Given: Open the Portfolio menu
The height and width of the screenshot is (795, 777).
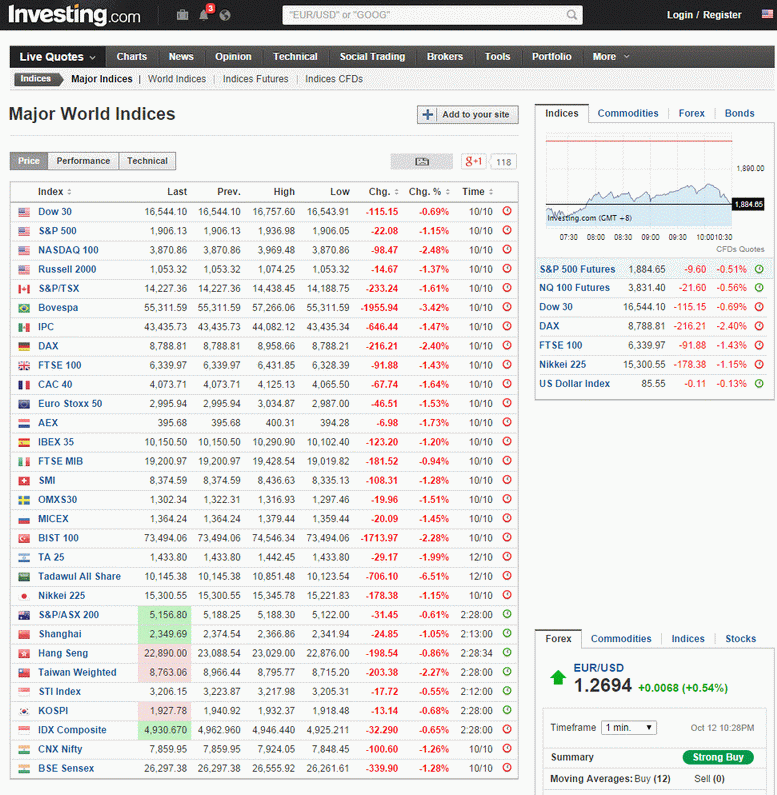Looking at the screenshot, I should pyautogui.click(x=551, y=57).
